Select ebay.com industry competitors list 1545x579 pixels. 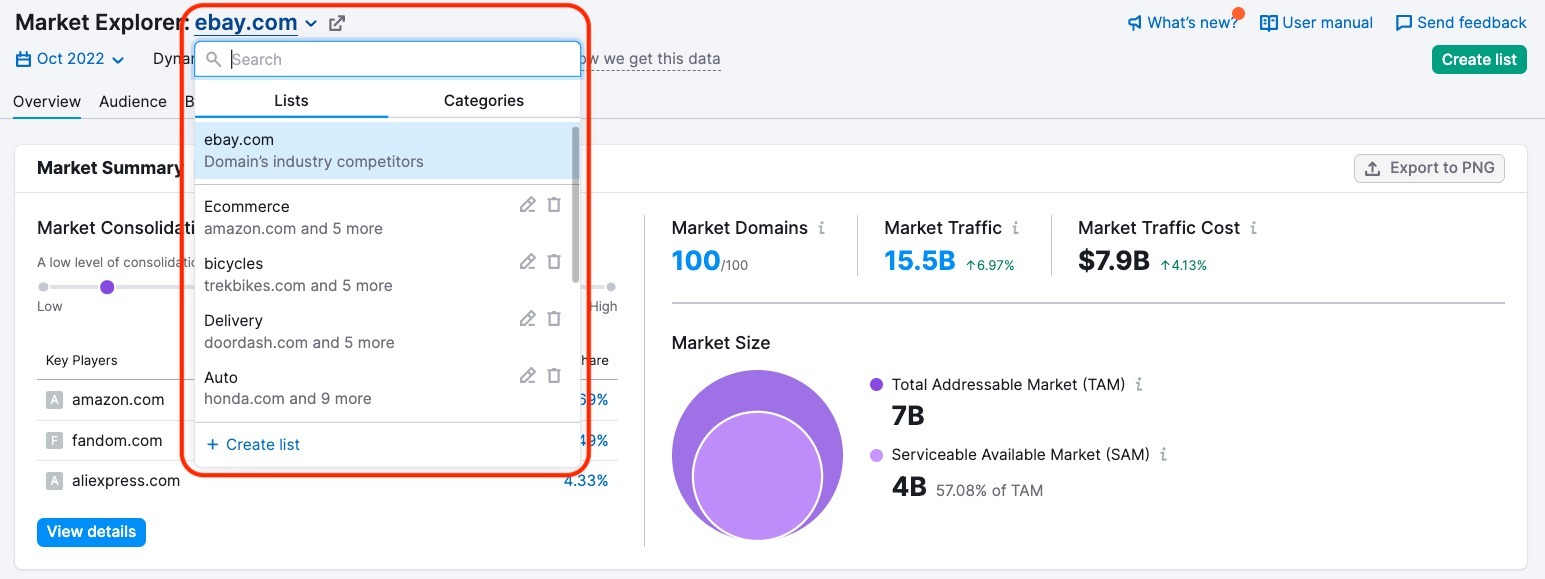click(x=383, y=150)
